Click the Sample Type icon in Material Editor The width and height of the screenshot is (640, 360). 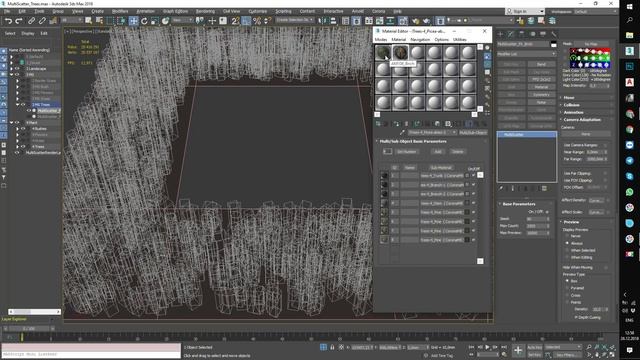[487, 48]
